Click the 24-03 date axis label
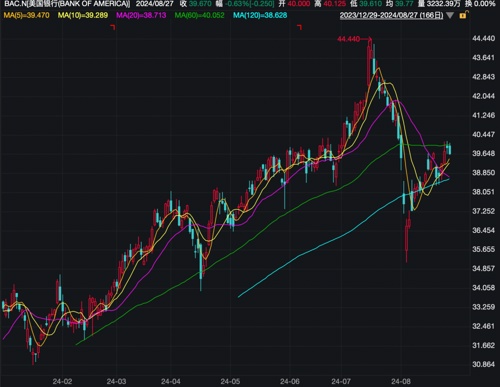The height and width of the screenshot is (387, 500). tap(116, 381)
